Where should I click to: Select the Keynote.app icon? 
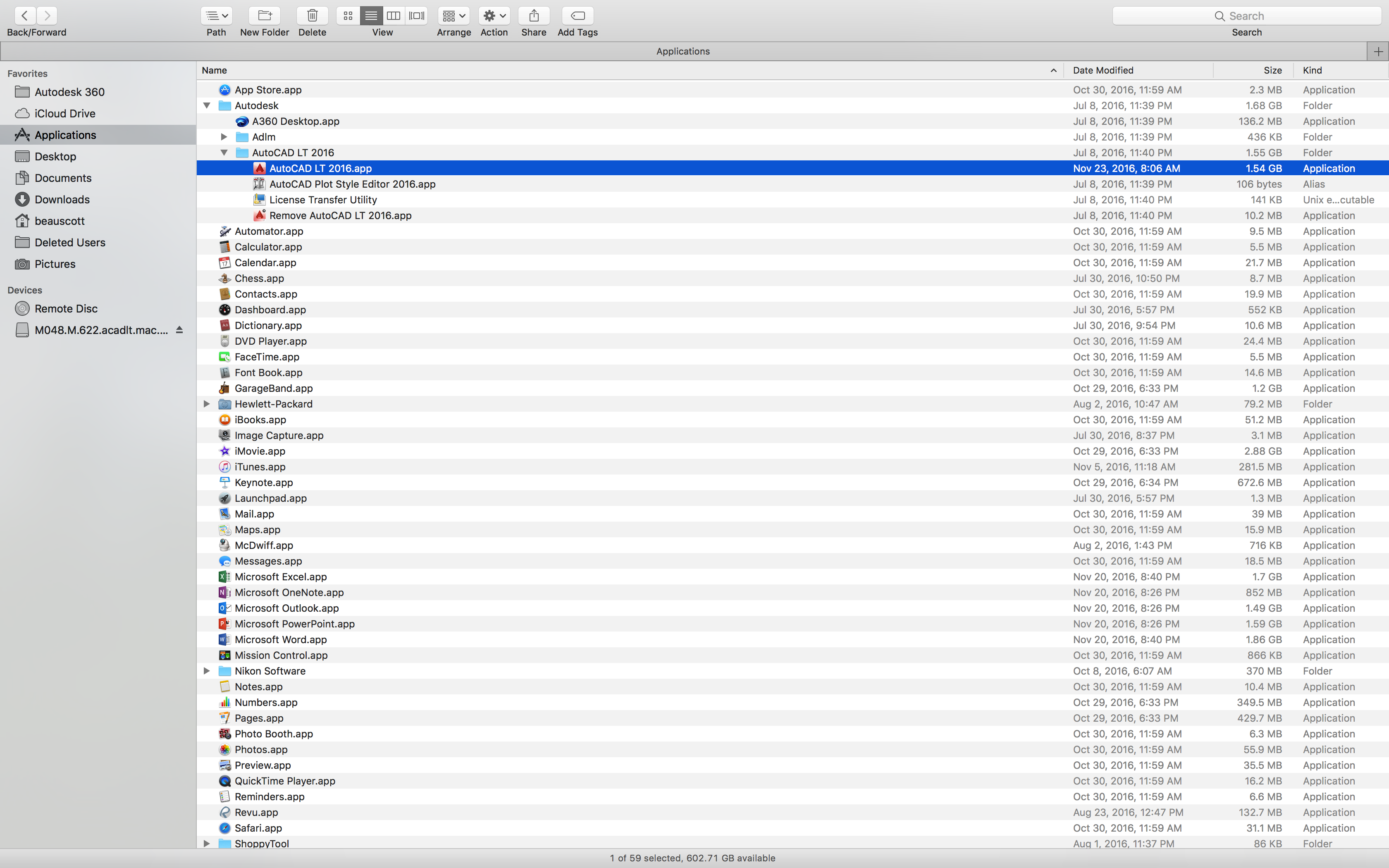point(224,482)
